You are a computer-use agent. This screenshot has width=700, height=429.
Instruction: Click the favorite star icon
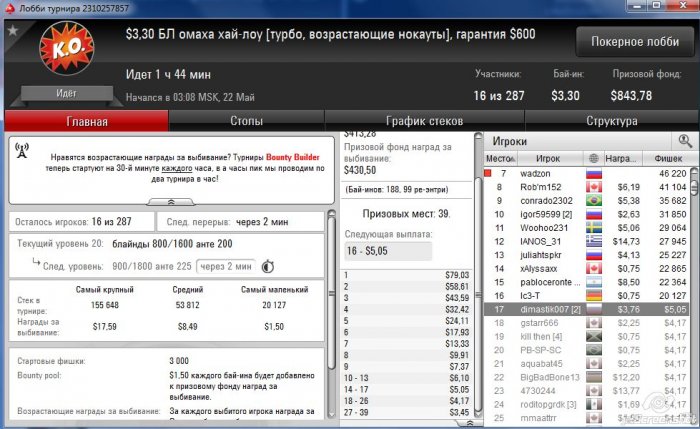(13, 31)
